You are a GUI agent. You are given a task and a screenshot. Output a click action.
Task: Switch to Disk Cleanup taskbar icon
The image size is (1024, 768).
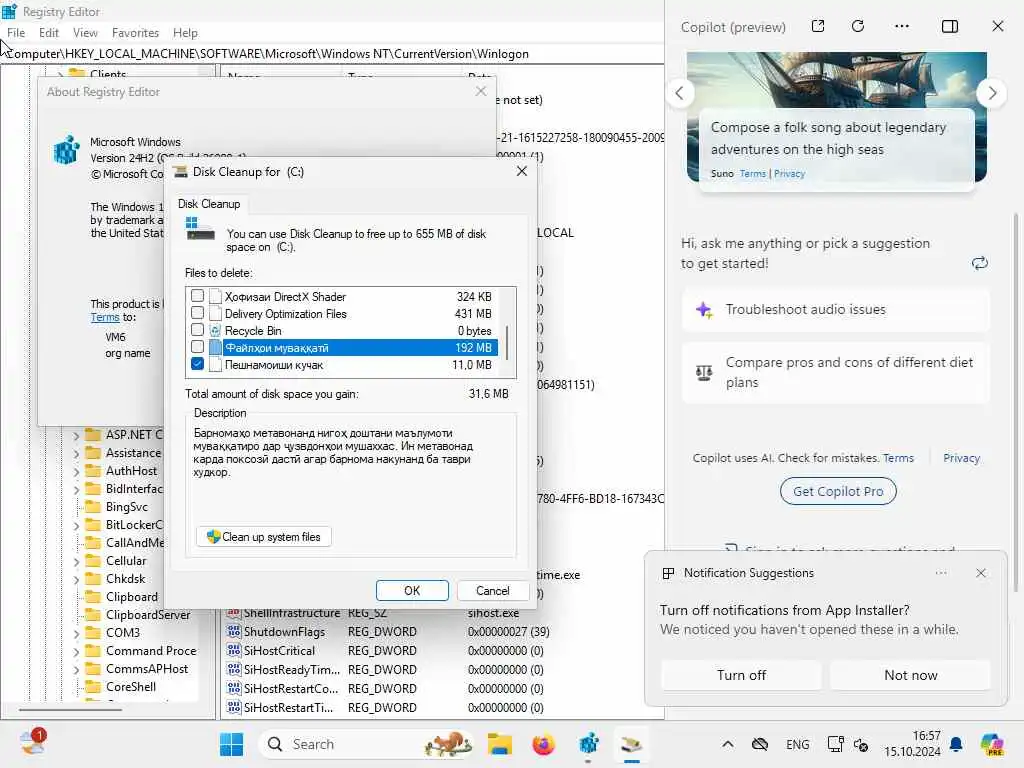632,744
